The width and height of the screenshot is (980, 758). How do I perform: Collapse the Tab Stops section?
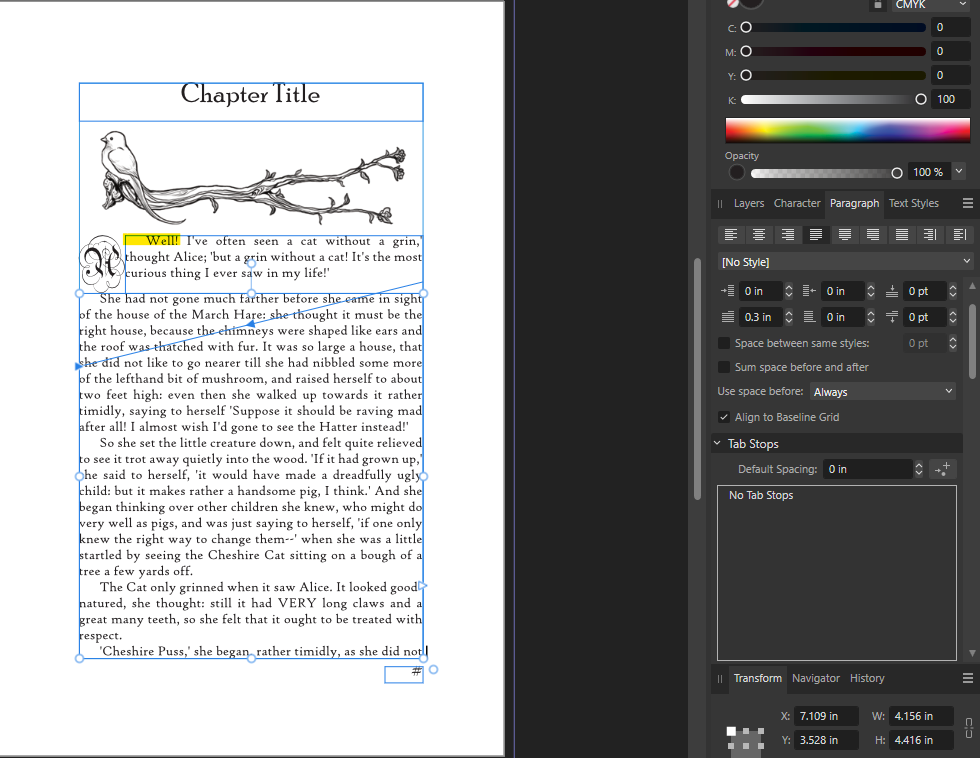coord(717,444)
